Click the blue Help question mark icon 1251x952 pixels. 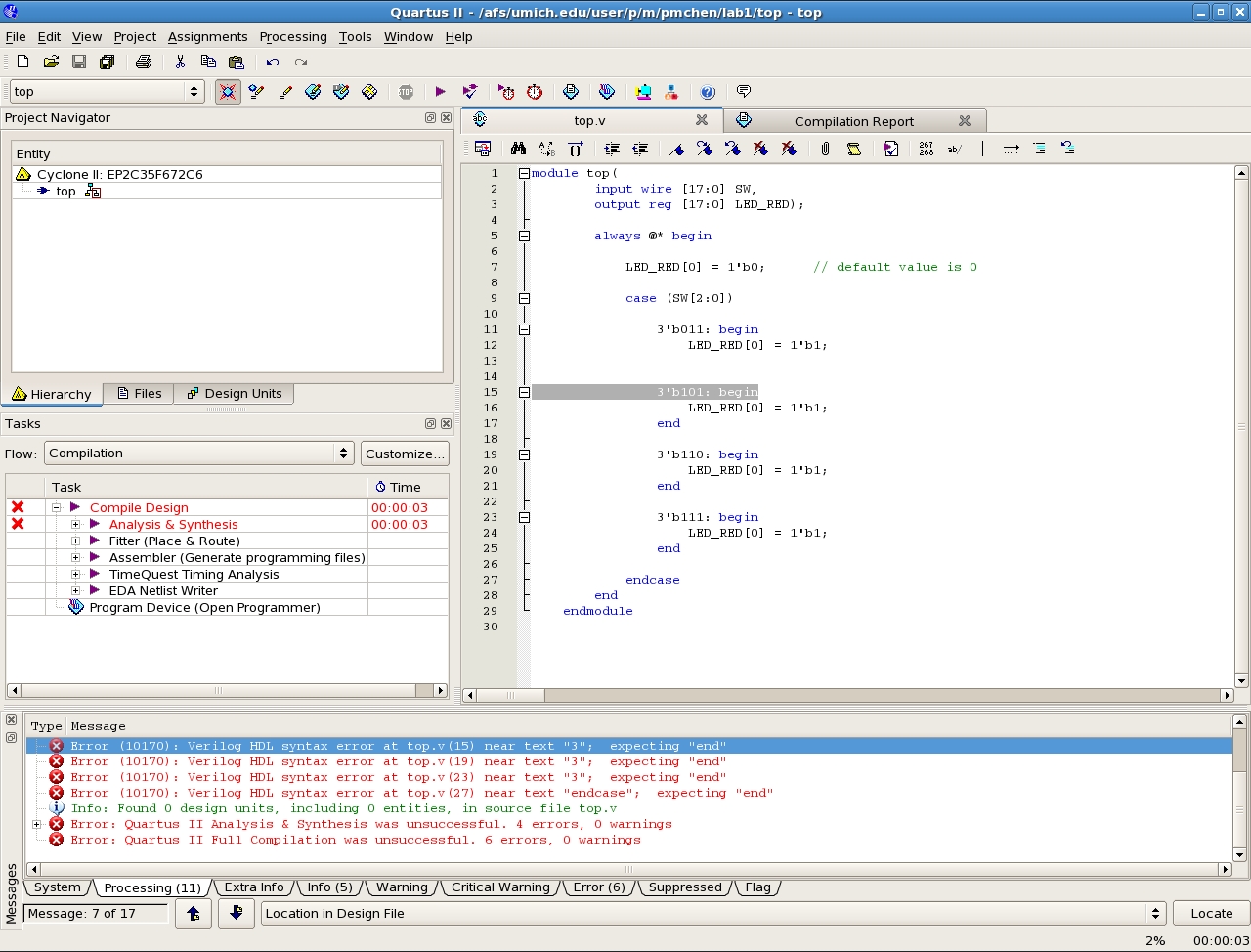pos(708,91)
